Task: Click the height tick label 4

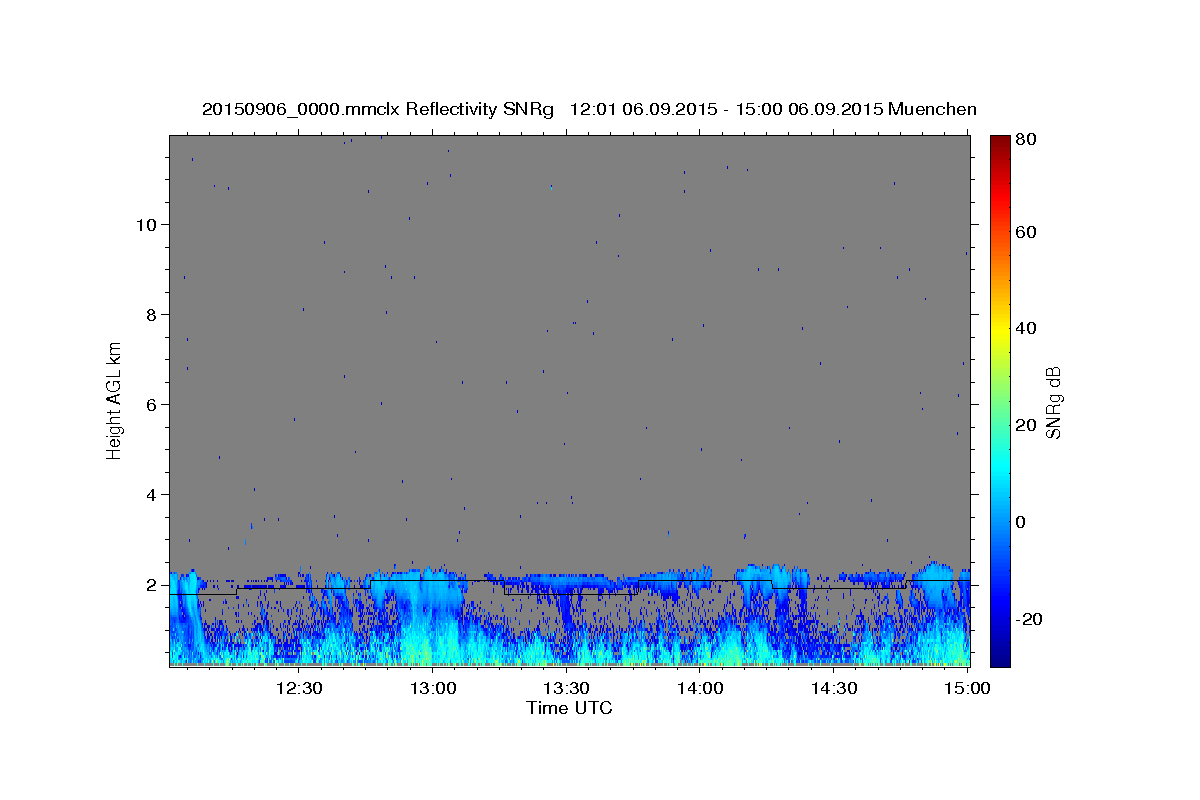Action: [151, 494]
